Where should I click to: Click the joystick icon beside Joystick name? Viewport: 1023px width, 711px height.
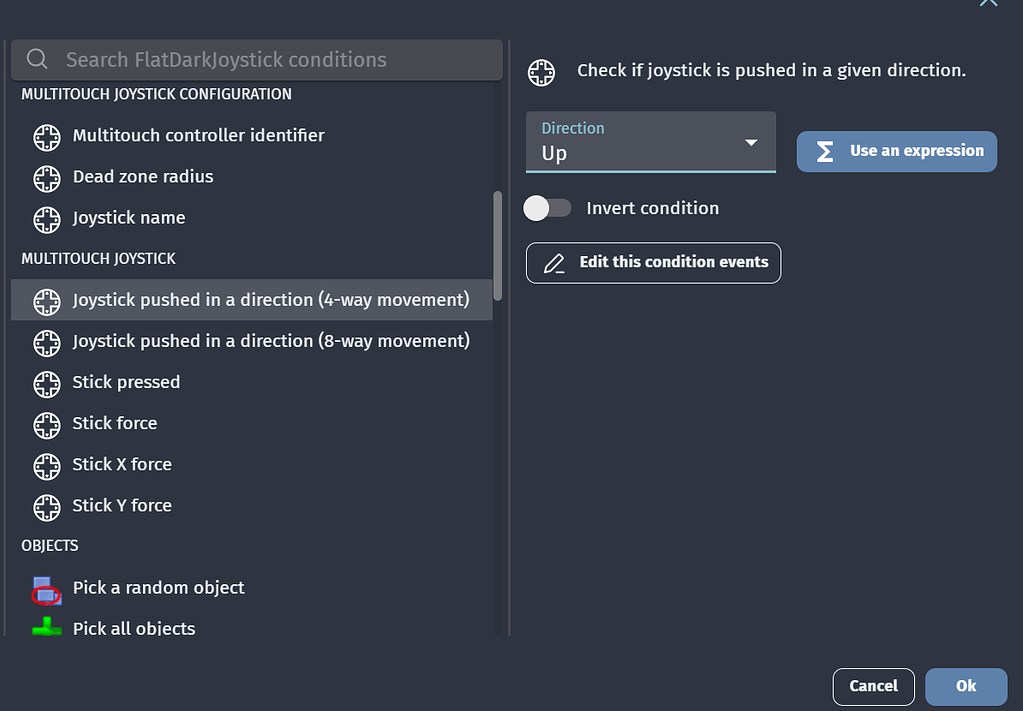point(47,218)
